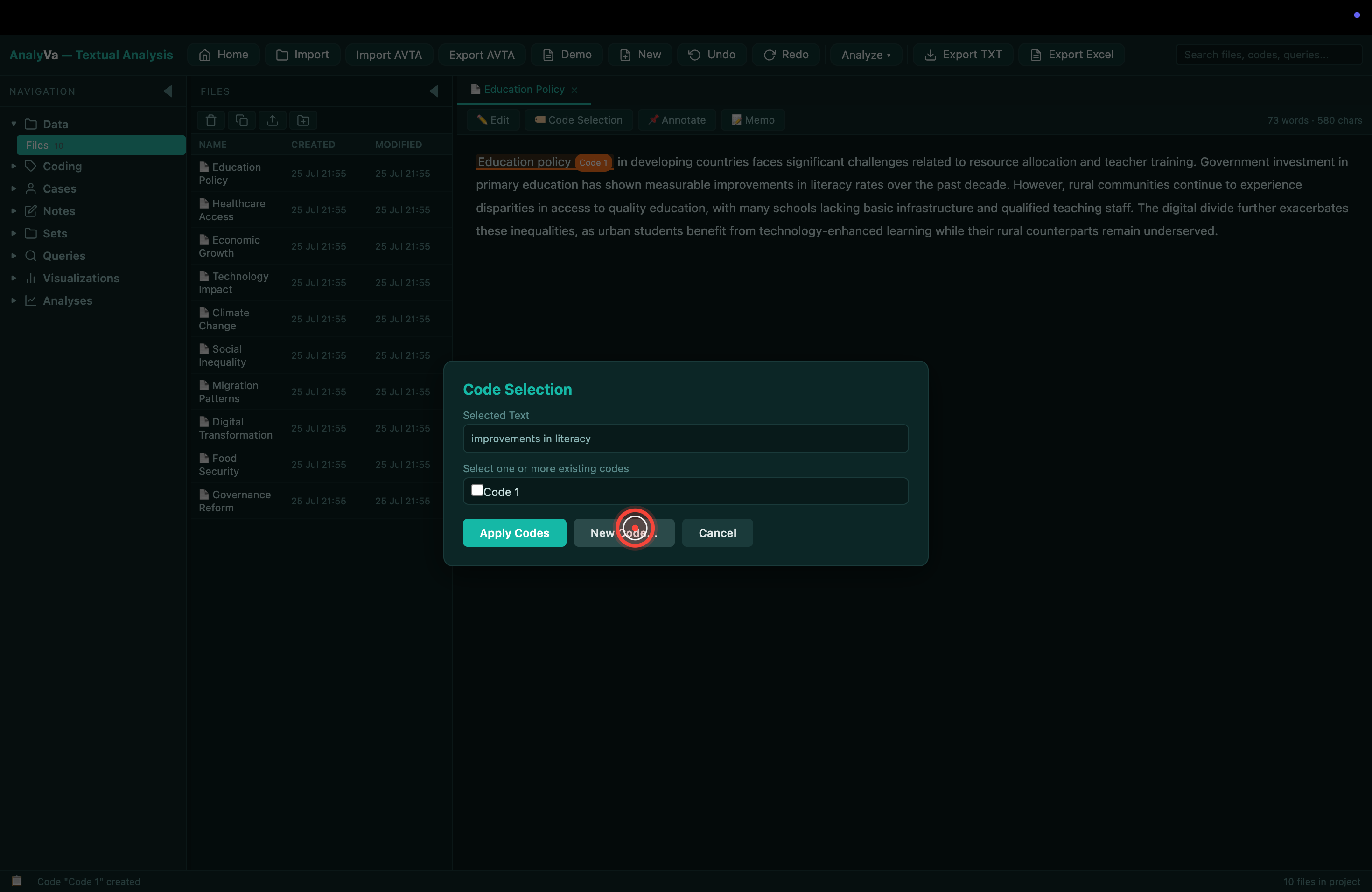
Task: Click the New Code button
Action: 624,533
